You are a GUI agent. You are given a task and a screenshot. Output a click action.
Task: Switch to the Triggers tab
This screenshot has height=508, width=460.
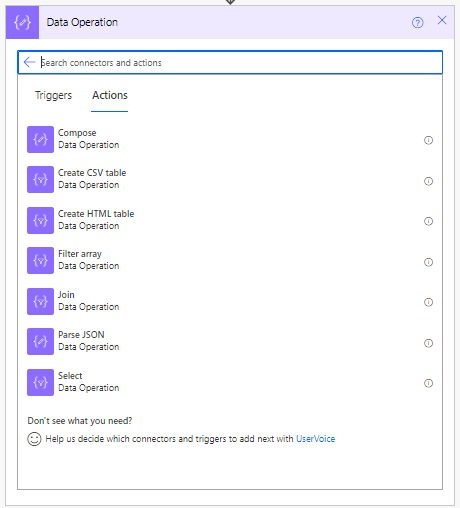click(53, 95)
